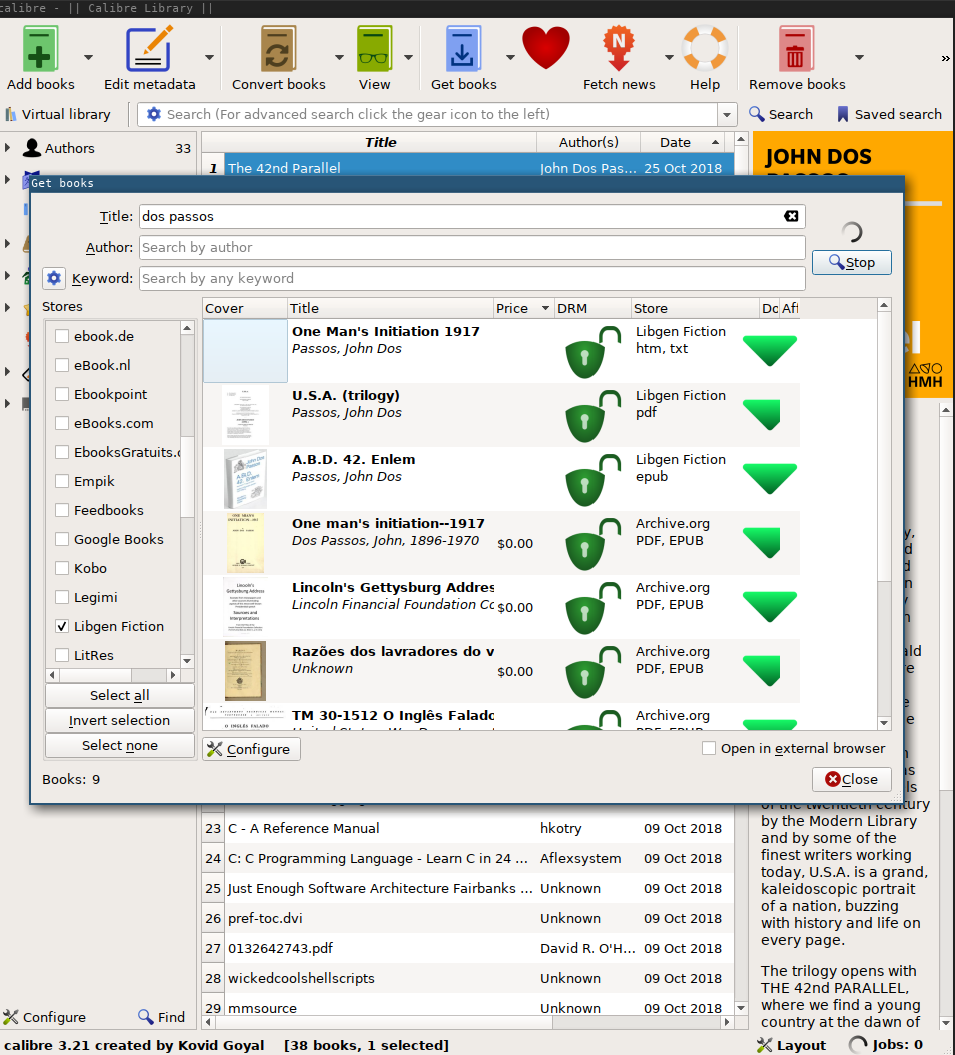The height and width of the screenshot is (1055, 955).
Task: Close the Get books dialog
Action: (851, 779)
